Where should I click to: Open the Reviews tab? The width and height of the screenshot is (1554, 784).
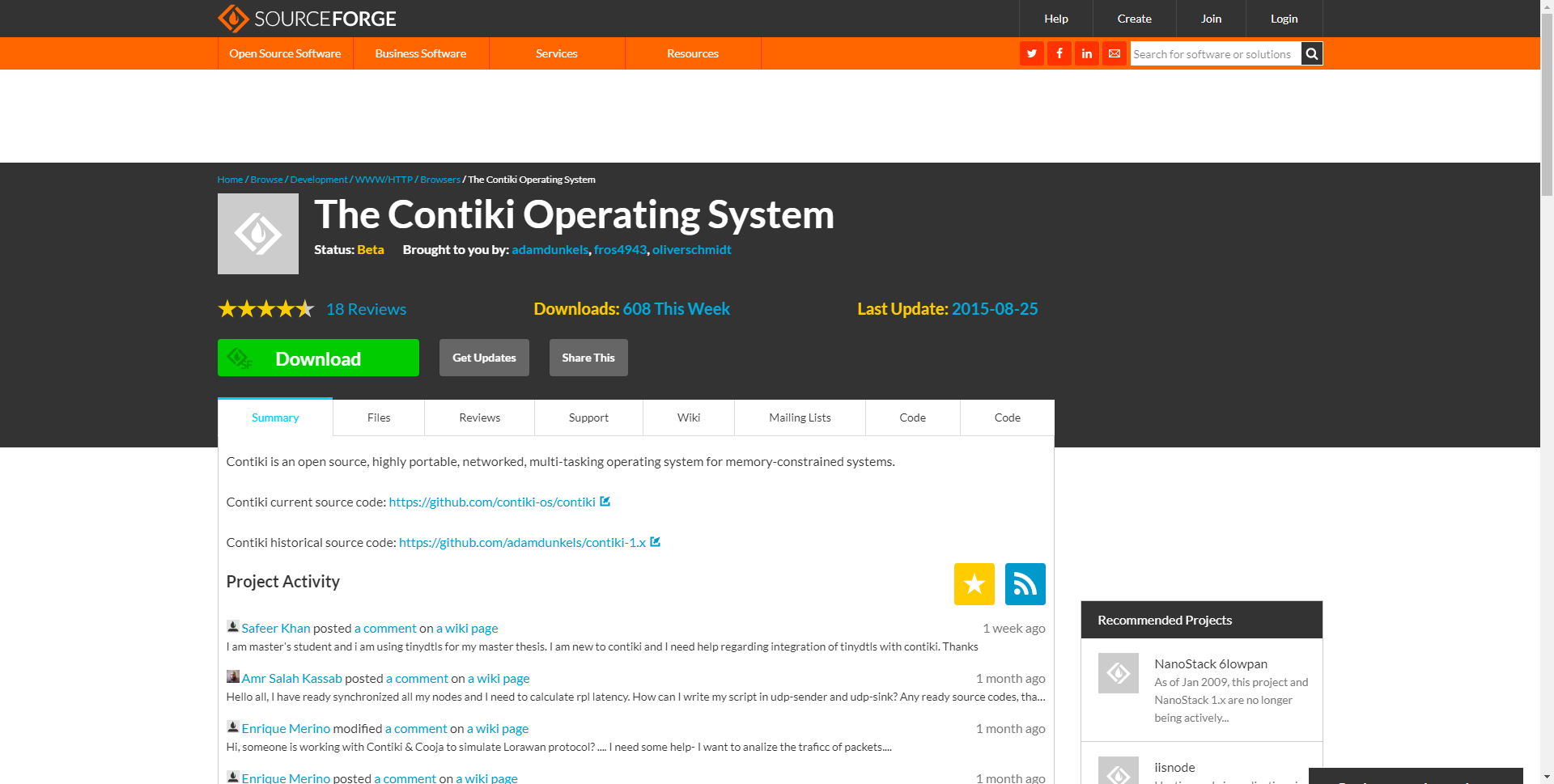point(479,417)
